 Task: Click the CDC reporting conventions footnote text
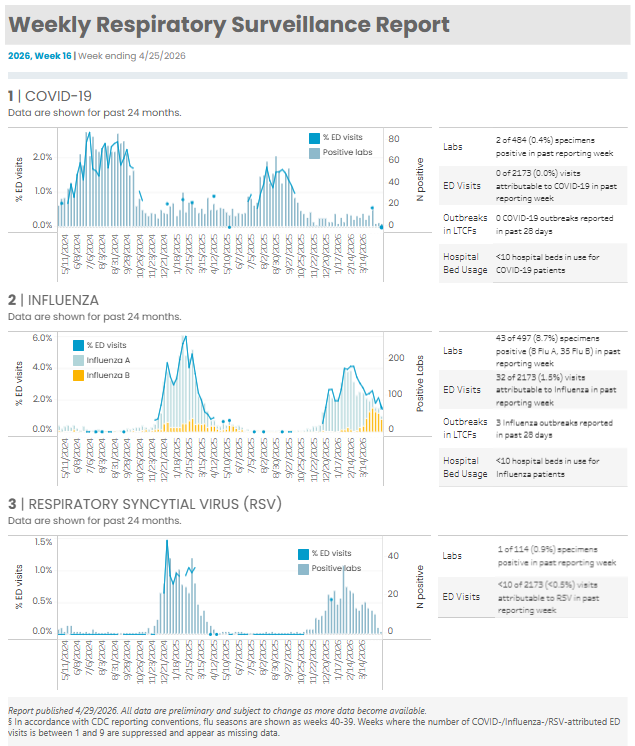(x=314, y=727)
